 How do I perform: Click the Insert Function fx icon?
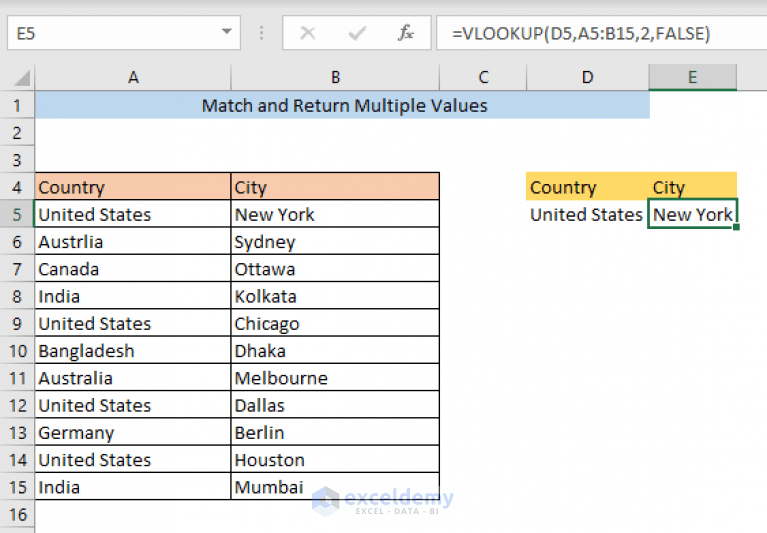(406, 33)
